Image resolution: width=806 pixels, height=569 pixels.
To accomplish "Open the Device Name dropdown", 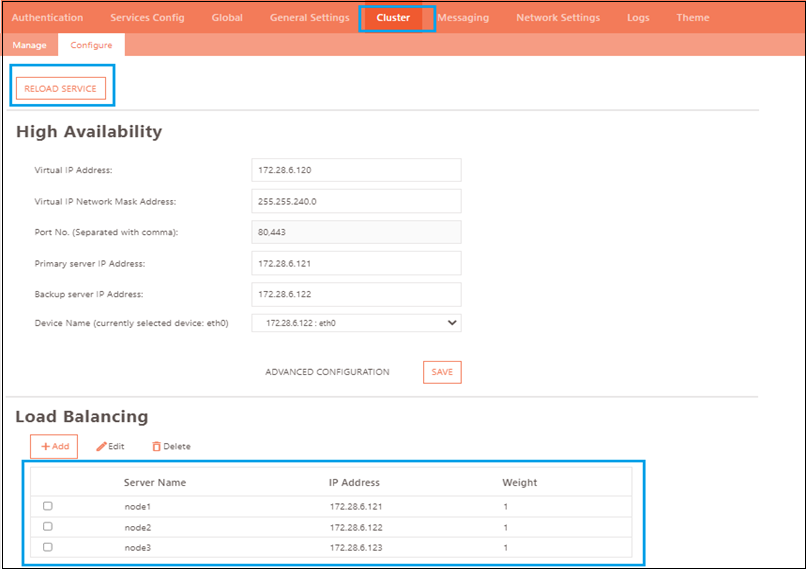I will click(356, 323).
